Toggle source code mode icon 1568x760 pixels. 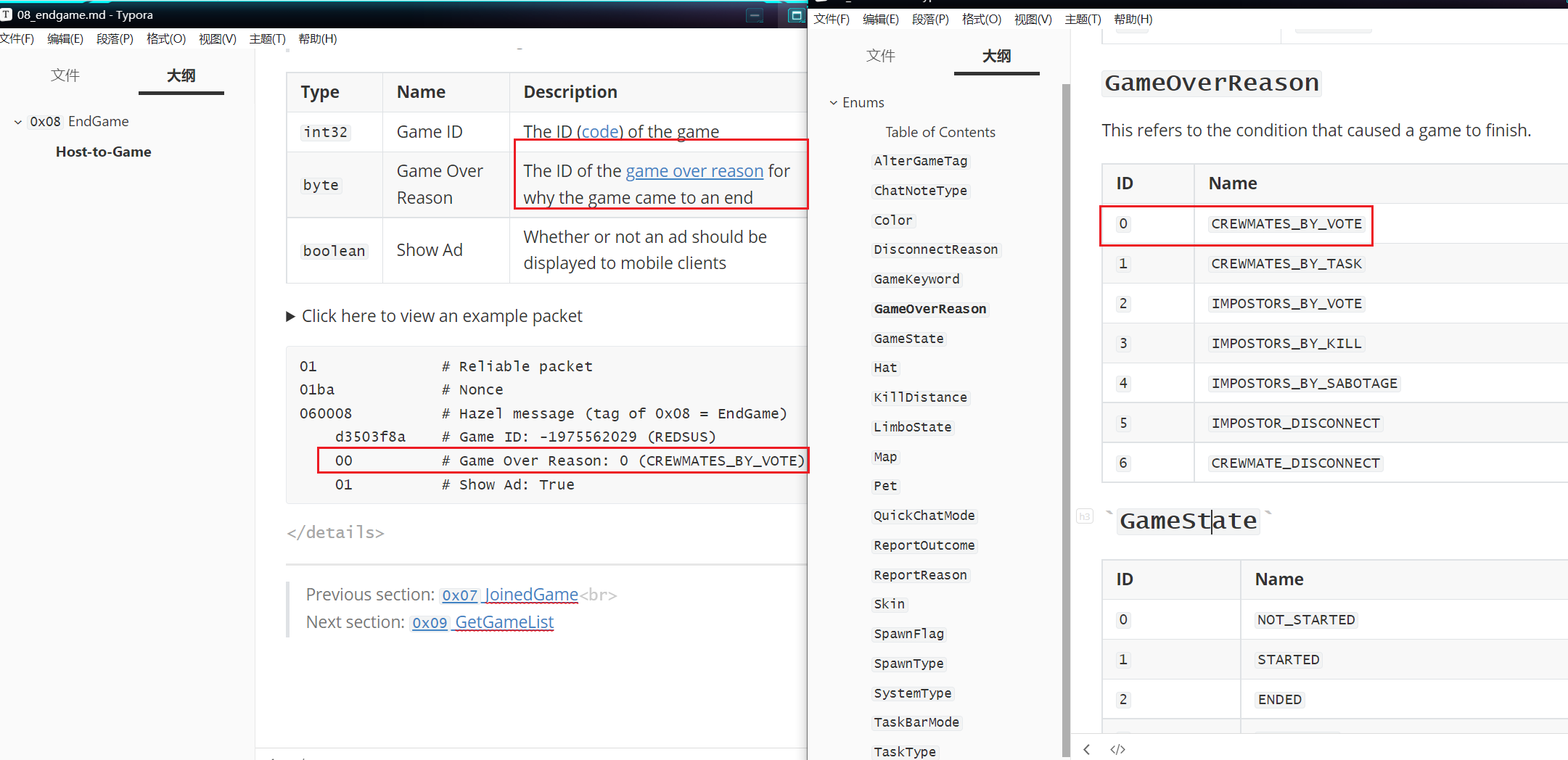click(1117, 749)
